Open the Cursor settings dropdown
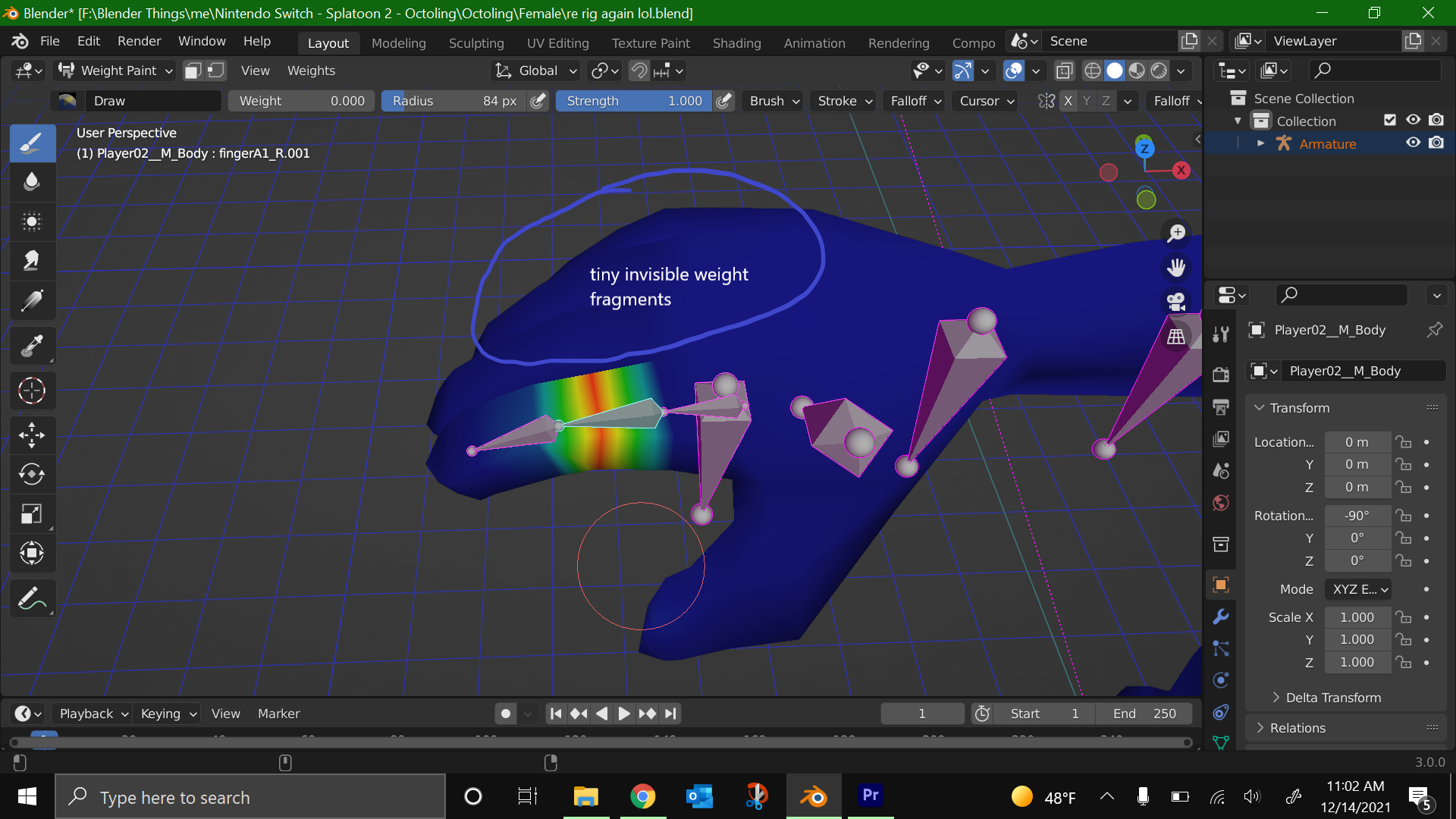This screenshot has height=819, width=1456. [x=987, y=101]
